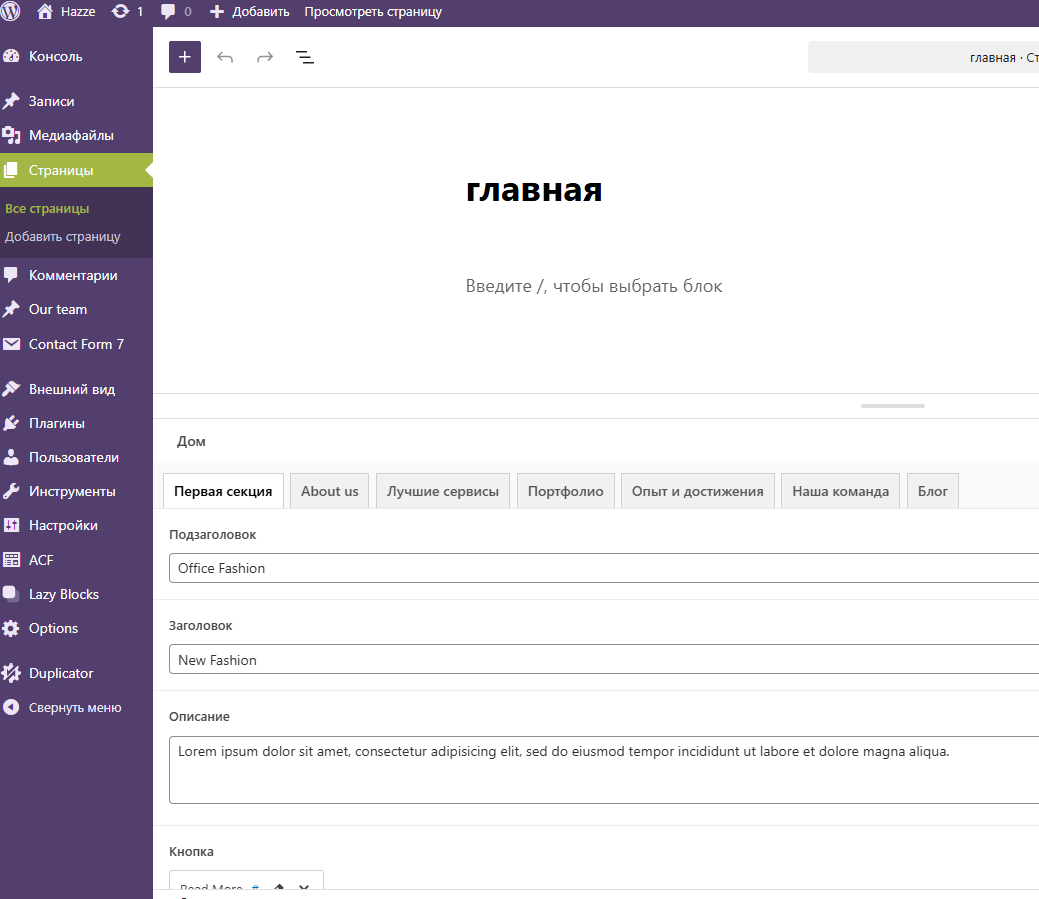Open Lazy Blocks in the sidebar

76,594
